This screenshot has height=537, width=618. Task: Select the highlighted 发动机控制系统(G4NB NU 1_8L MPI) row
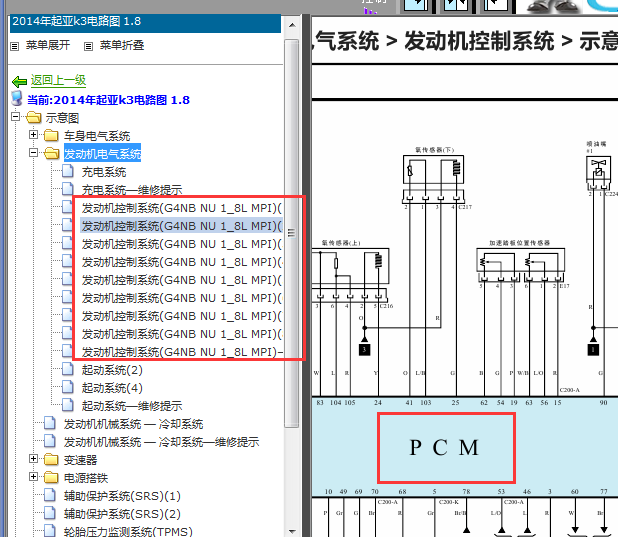pos(181,226)
